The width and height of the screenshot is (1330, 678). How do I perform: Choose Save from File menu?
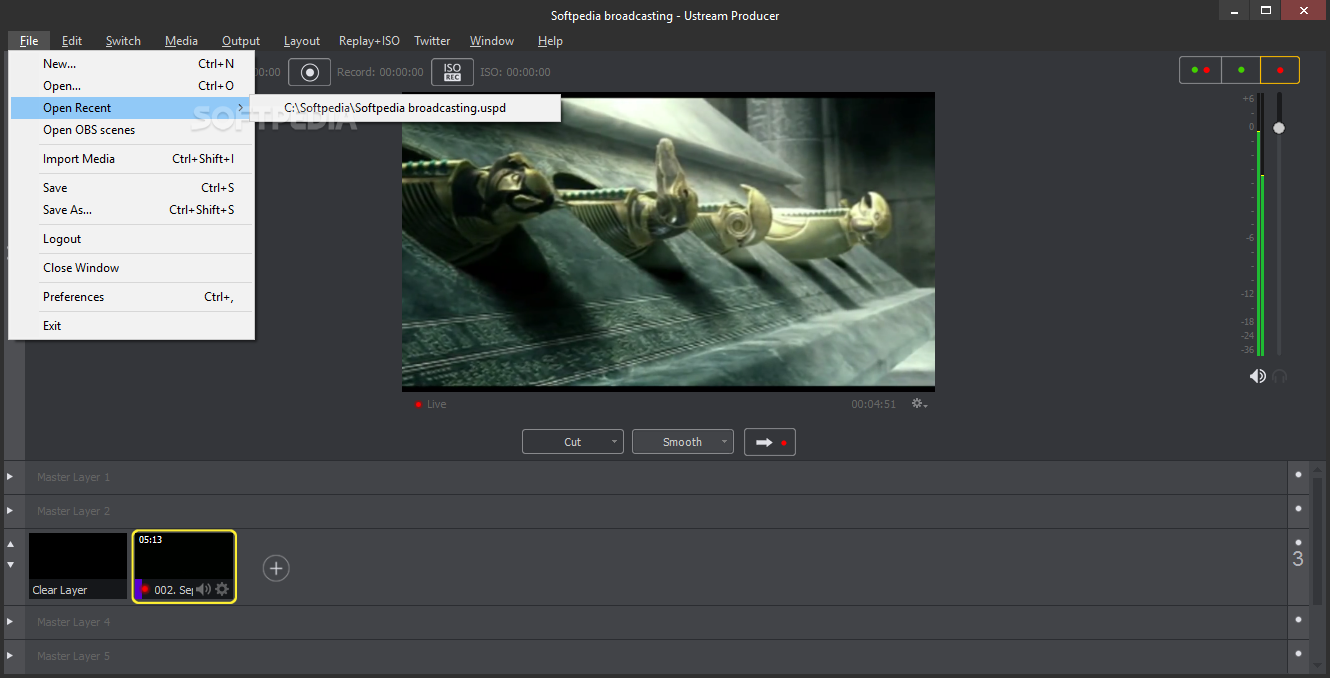click(x=132, y=188)
